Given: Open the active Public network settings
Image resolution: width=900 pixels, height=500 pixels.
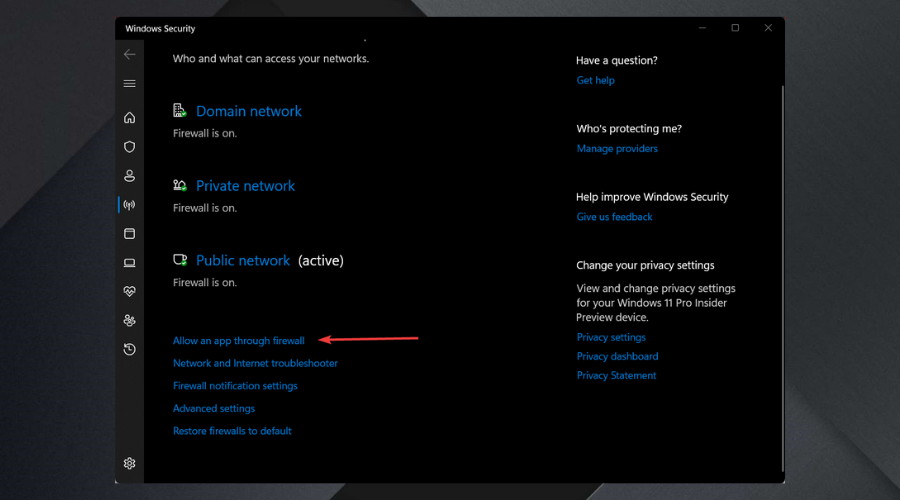Looking at the screenshot, I should (x=243, y=261).
